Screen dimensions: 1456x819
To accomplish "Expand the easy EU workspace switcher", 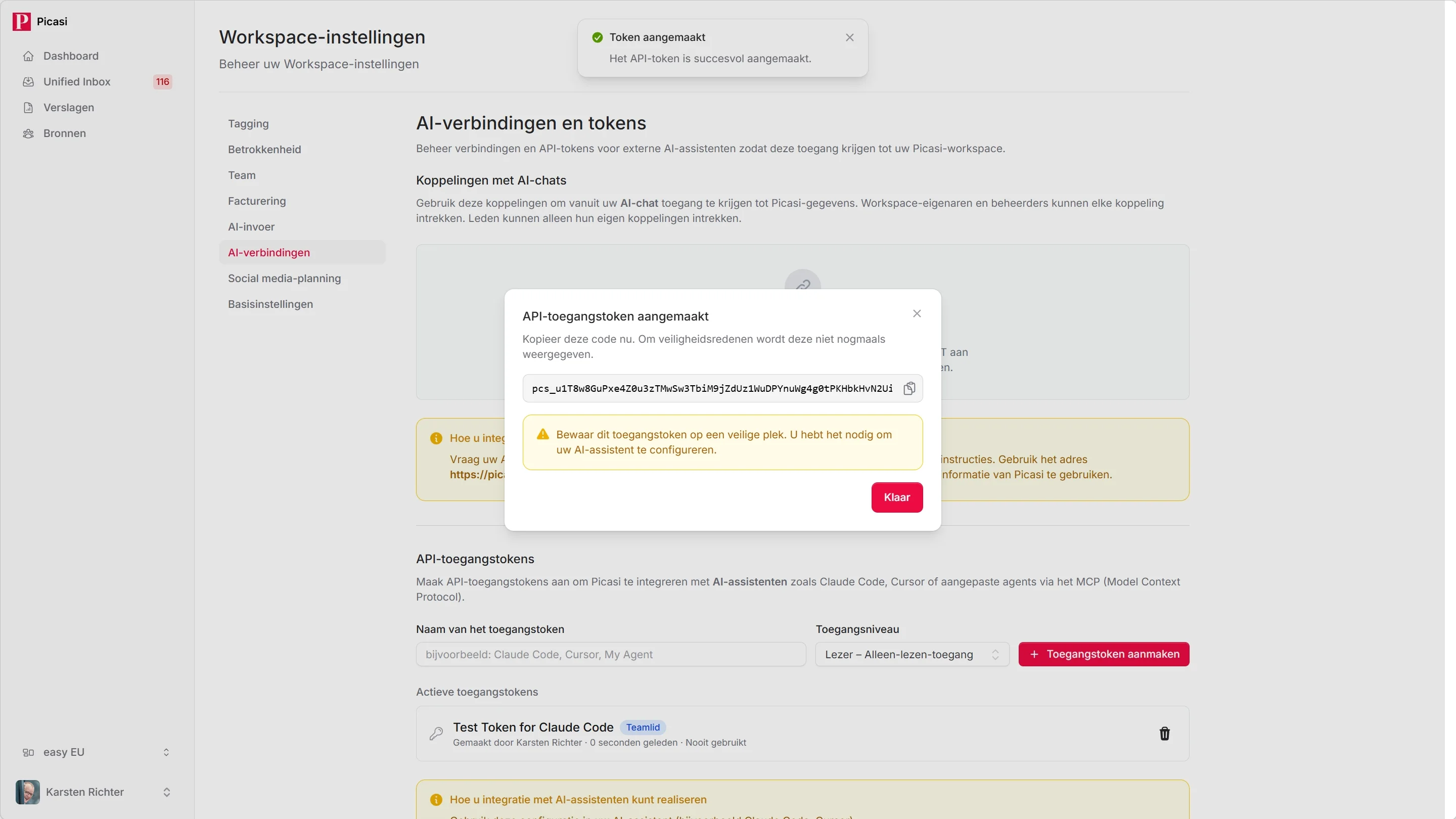I will click(166, 752).
